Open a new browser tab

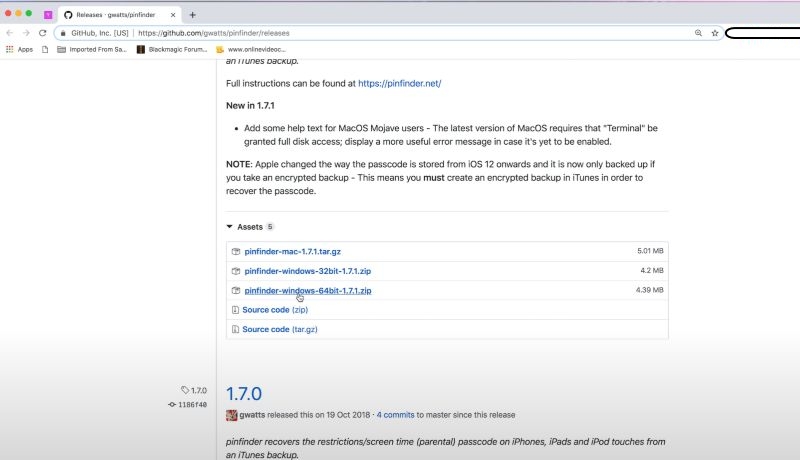click(x=192, y=15)
